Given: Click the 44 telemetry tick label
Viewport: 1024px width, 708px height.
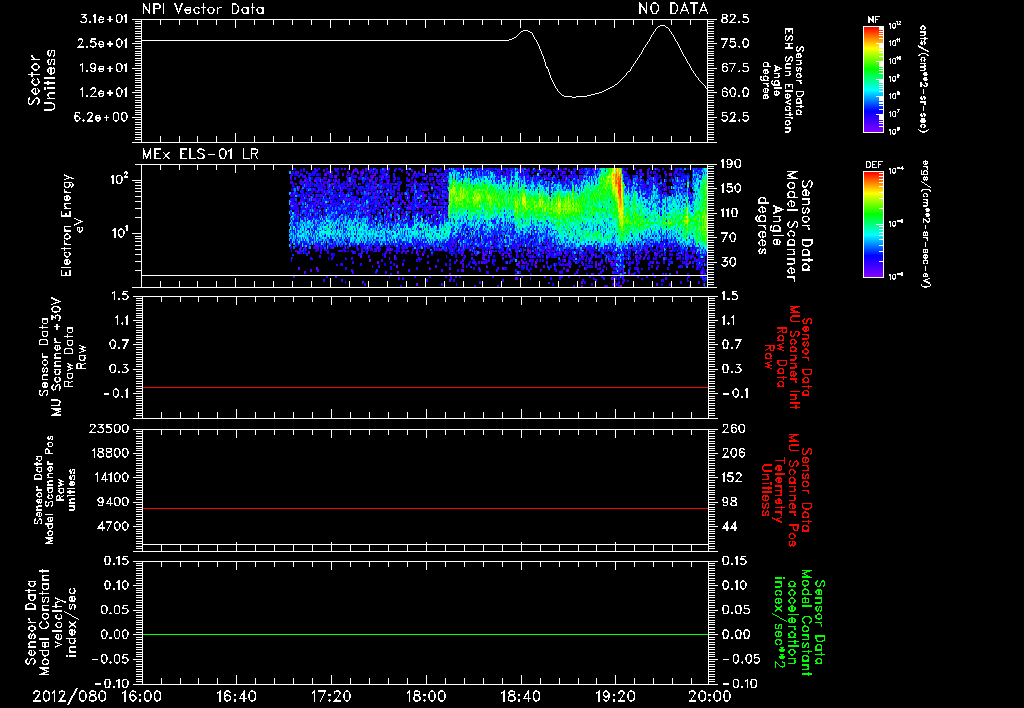Looking at the screenshot, I should pos(731,526).
